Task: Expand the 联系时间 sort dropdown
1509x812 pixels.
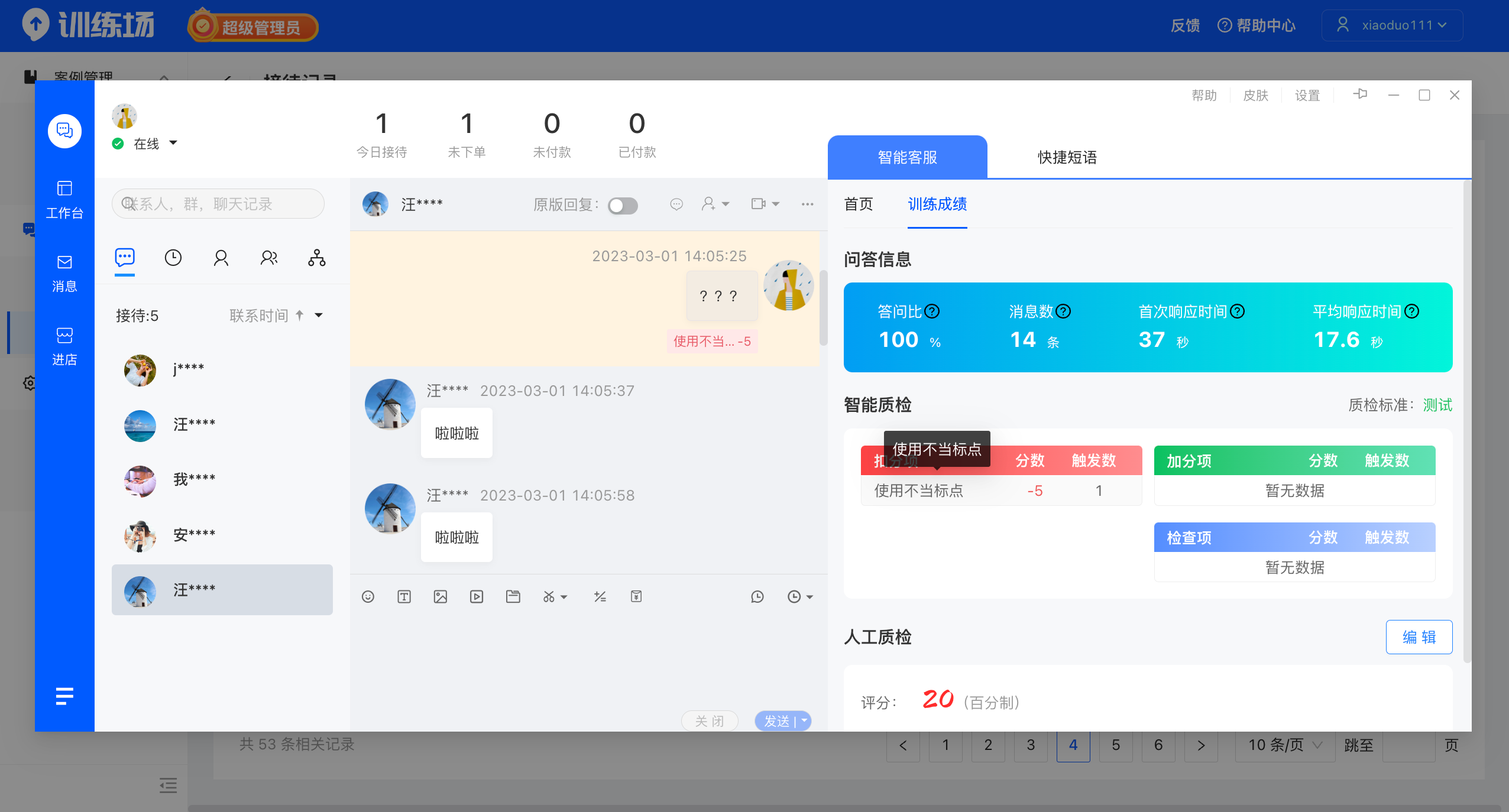Action: click(319, 315)
